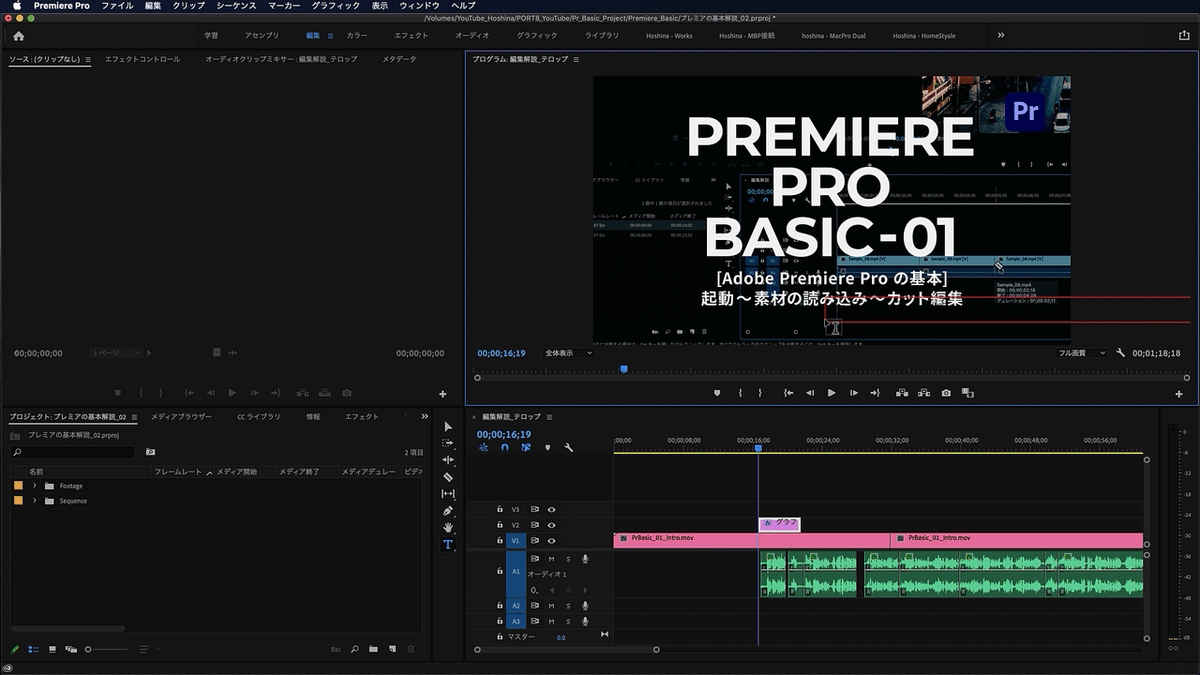Click Extract button in Program monitor

coord(924,393)
